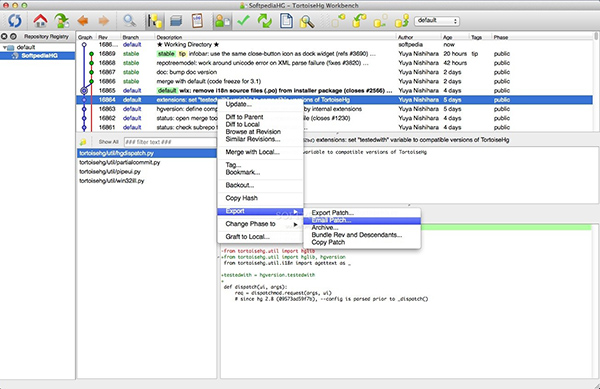Open the Export submenu item

pos(260,211)
